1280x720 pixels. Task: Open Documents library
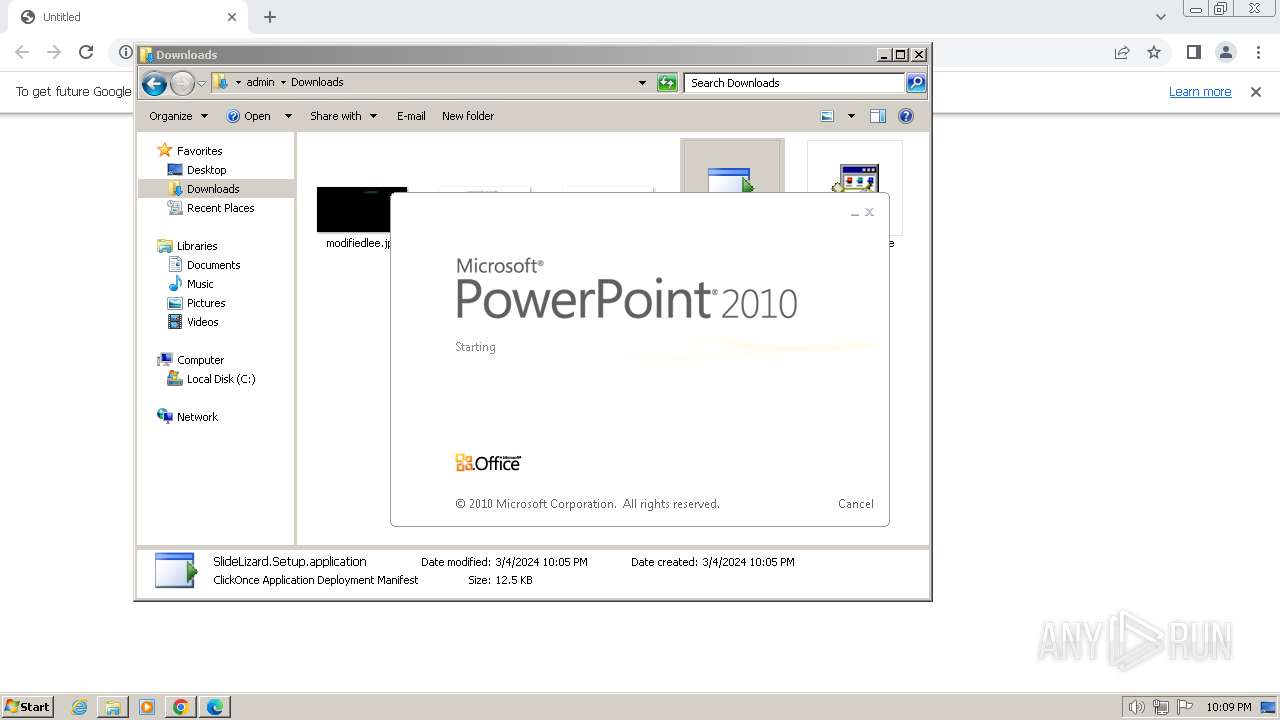coord(213,265)
